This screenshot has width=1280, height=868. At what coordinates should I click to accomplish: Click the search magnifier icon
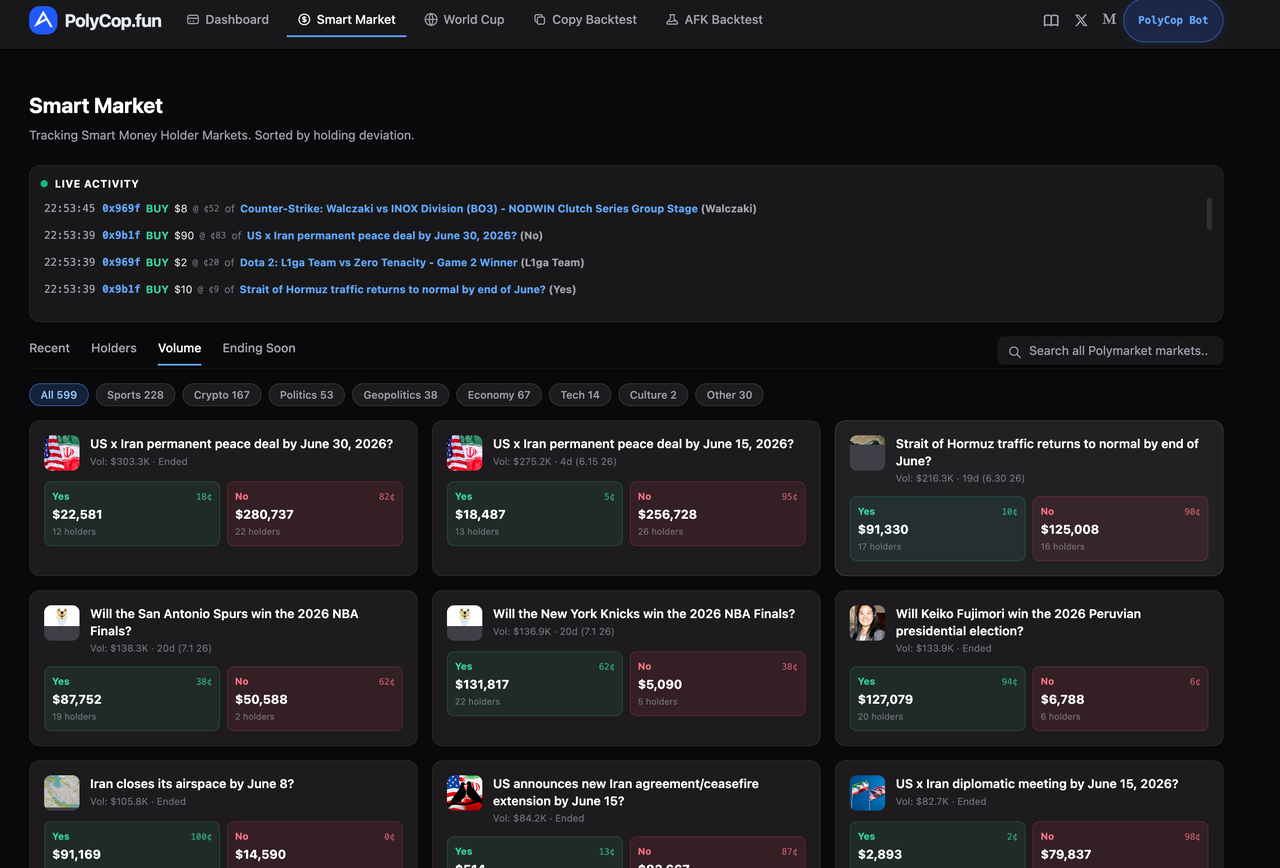pos(1015,351)
